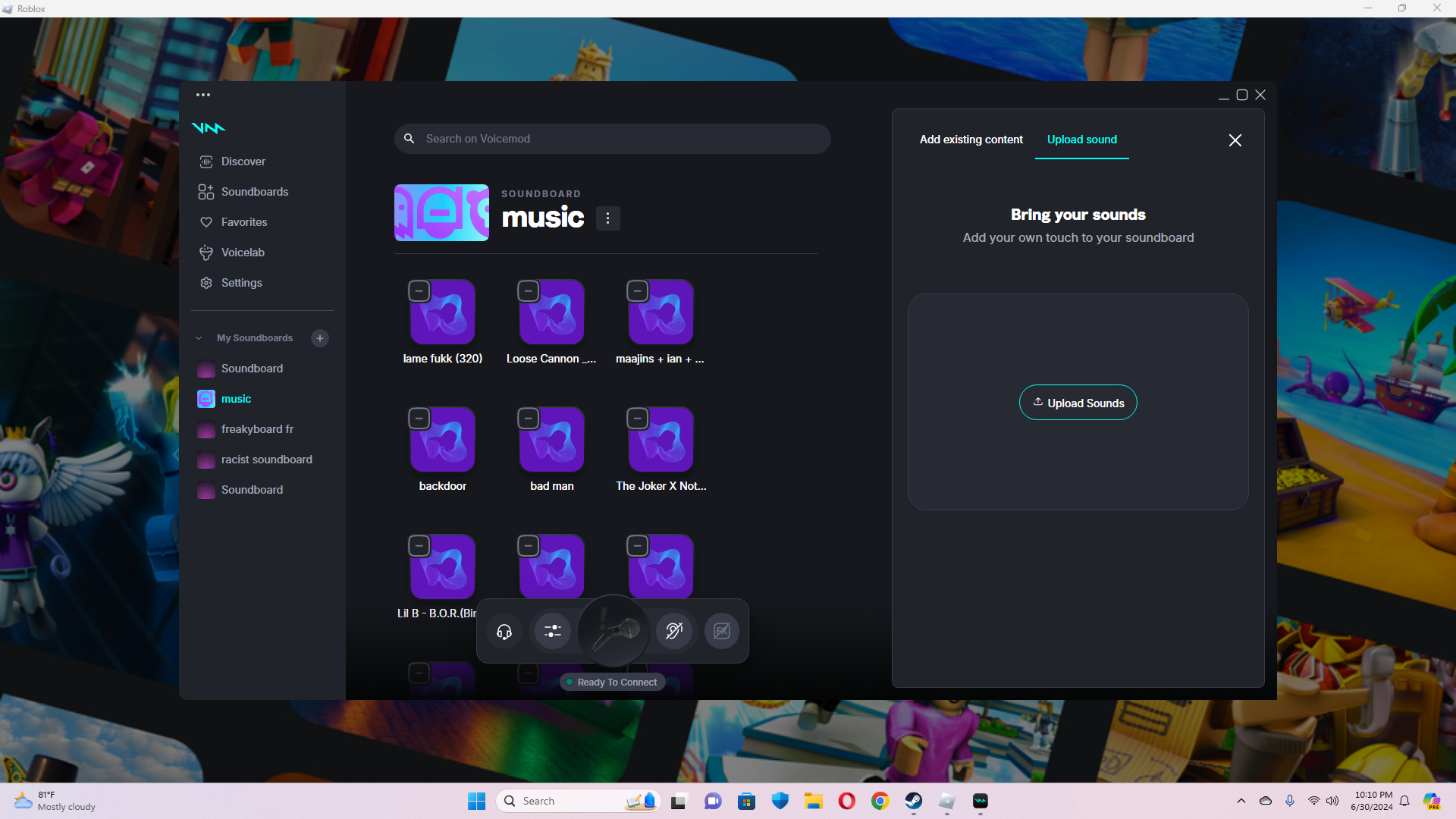The image size is (1456, 819).
Task: Click upload arrow icon in Upload Sounds
Action: click(x=1037, y=402)
